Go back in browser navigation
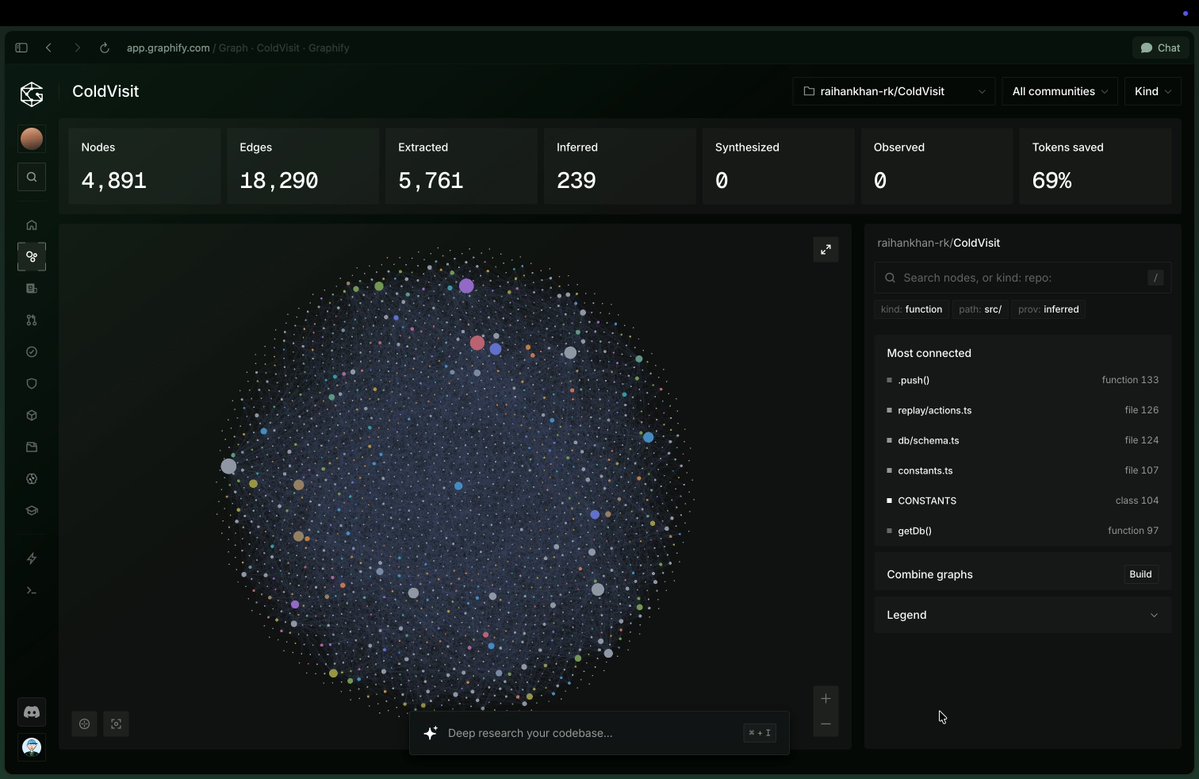Screen dimensions: 1199x779 pyautogui.click(x=49, y=47)
